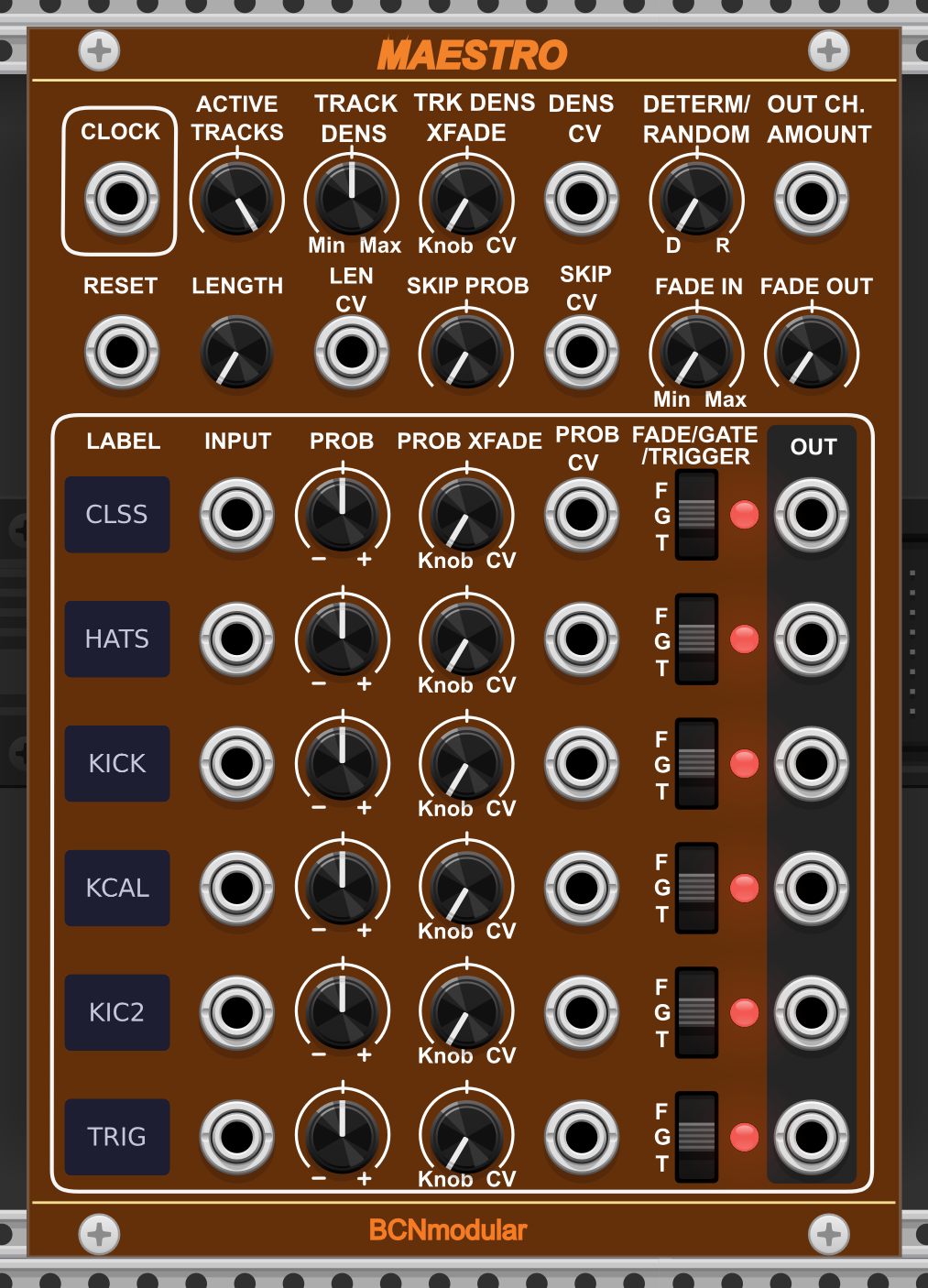Viewport: 928px width, 1288px height.
Task: Click the KIC2 row OUT jack
Action: 812,1012
